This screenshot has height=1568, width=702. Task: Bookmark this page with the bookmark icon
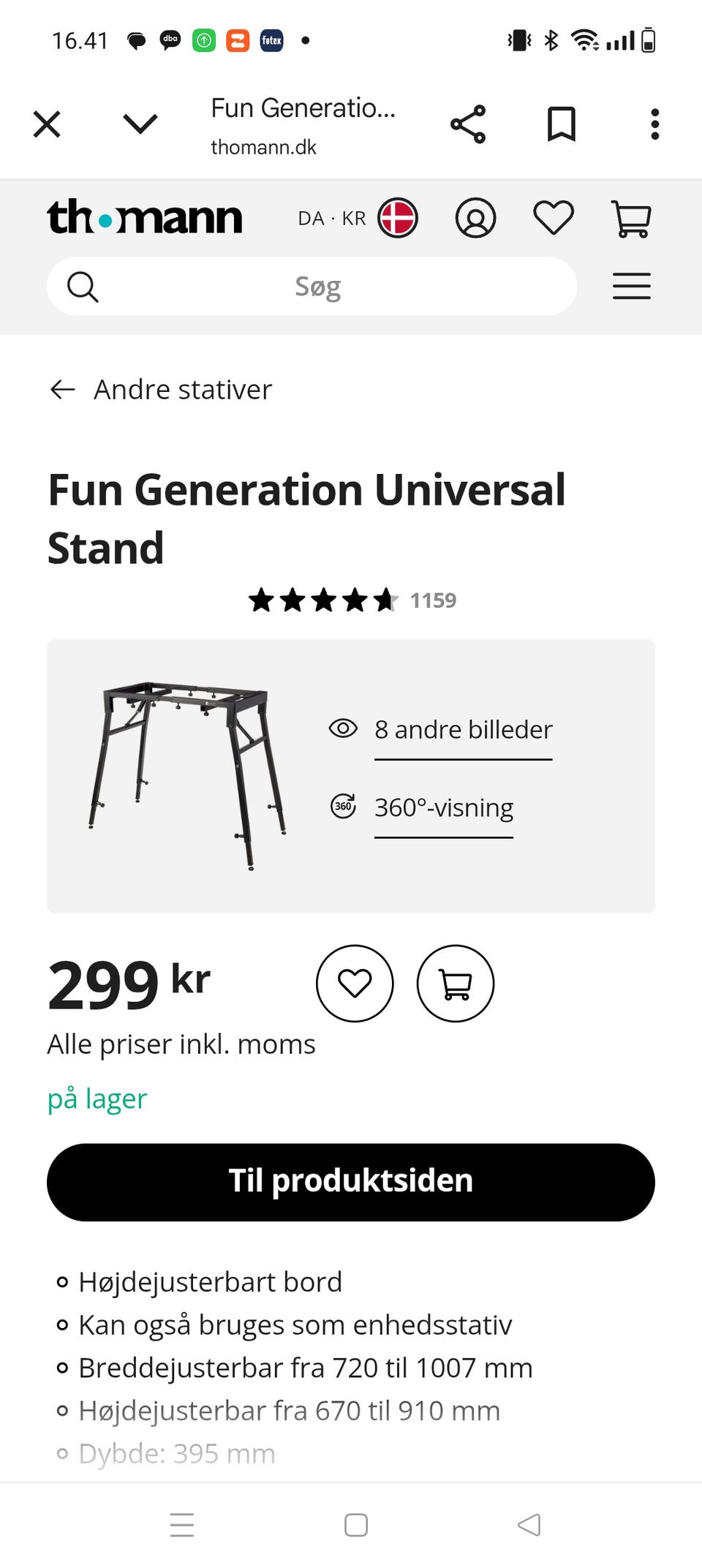point(561,124)
